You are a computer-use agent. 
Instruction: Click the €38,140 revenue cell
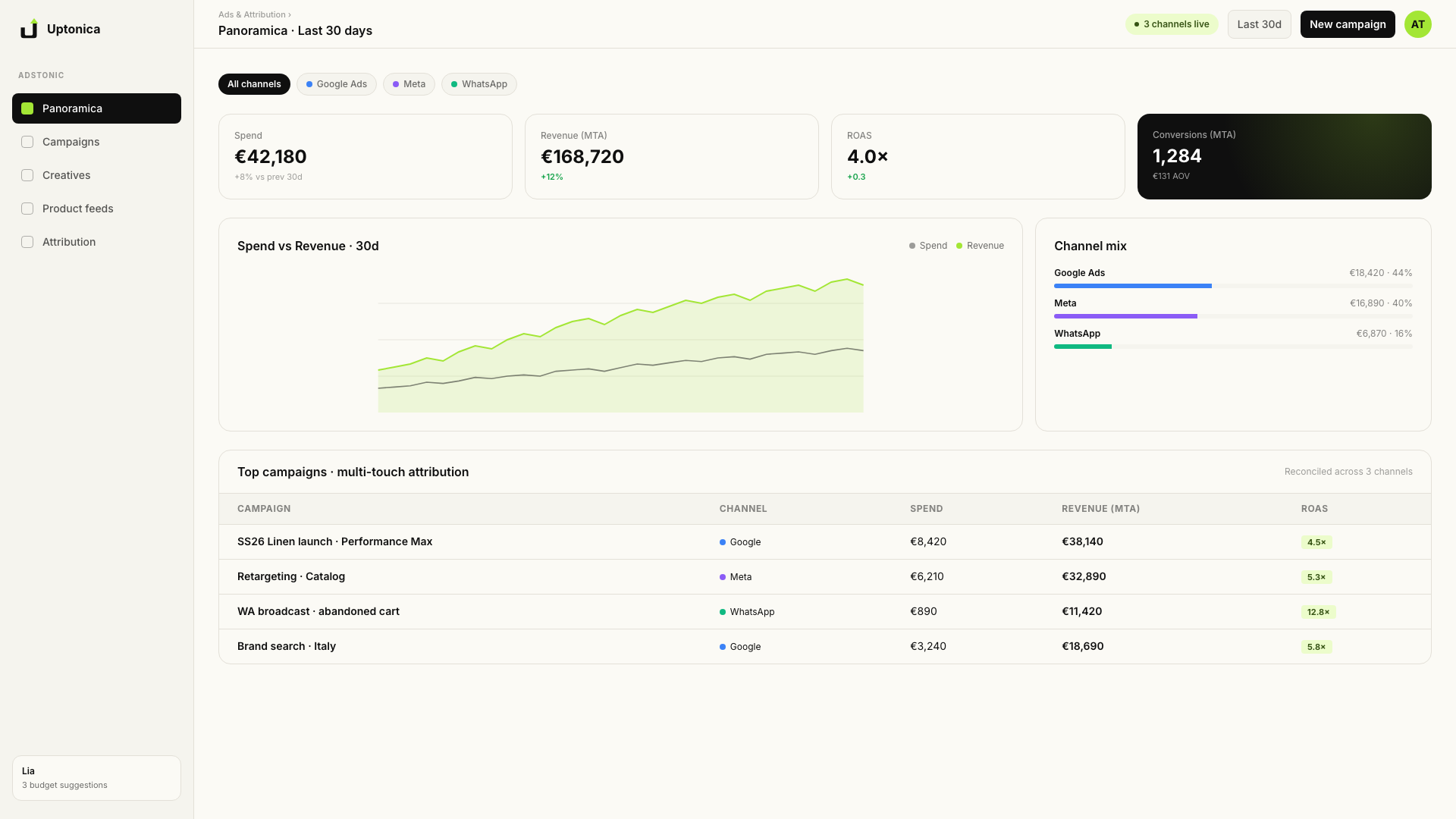point(1082,541)
